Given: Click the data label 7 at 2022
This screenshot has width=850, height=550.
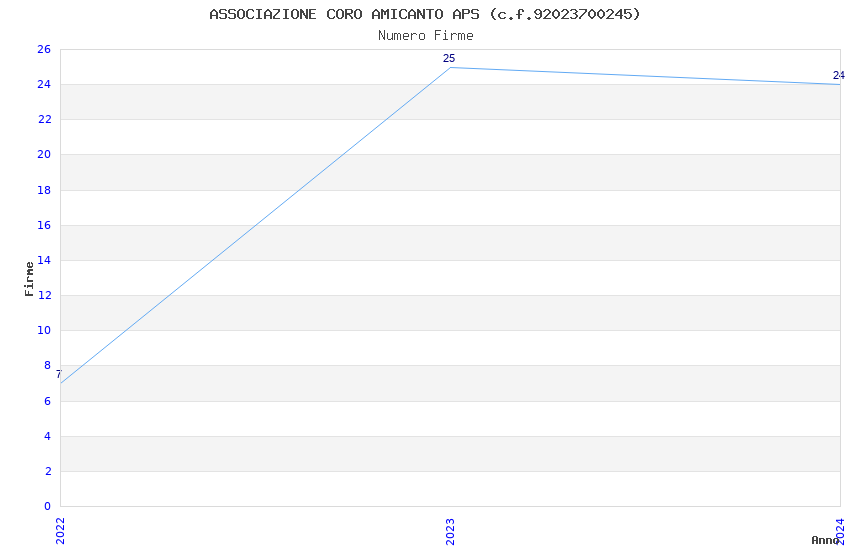Looking at the screenshot, I should [59, 374].
